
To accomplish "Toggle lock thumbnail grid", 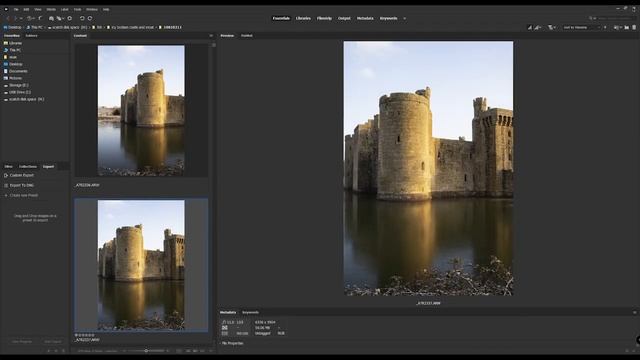I will pos(179,351).
